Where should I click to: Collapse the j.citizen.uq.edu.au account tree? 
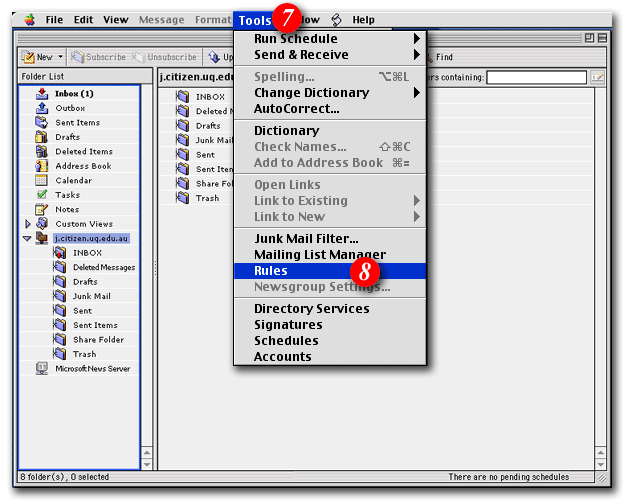coord(28,239)
